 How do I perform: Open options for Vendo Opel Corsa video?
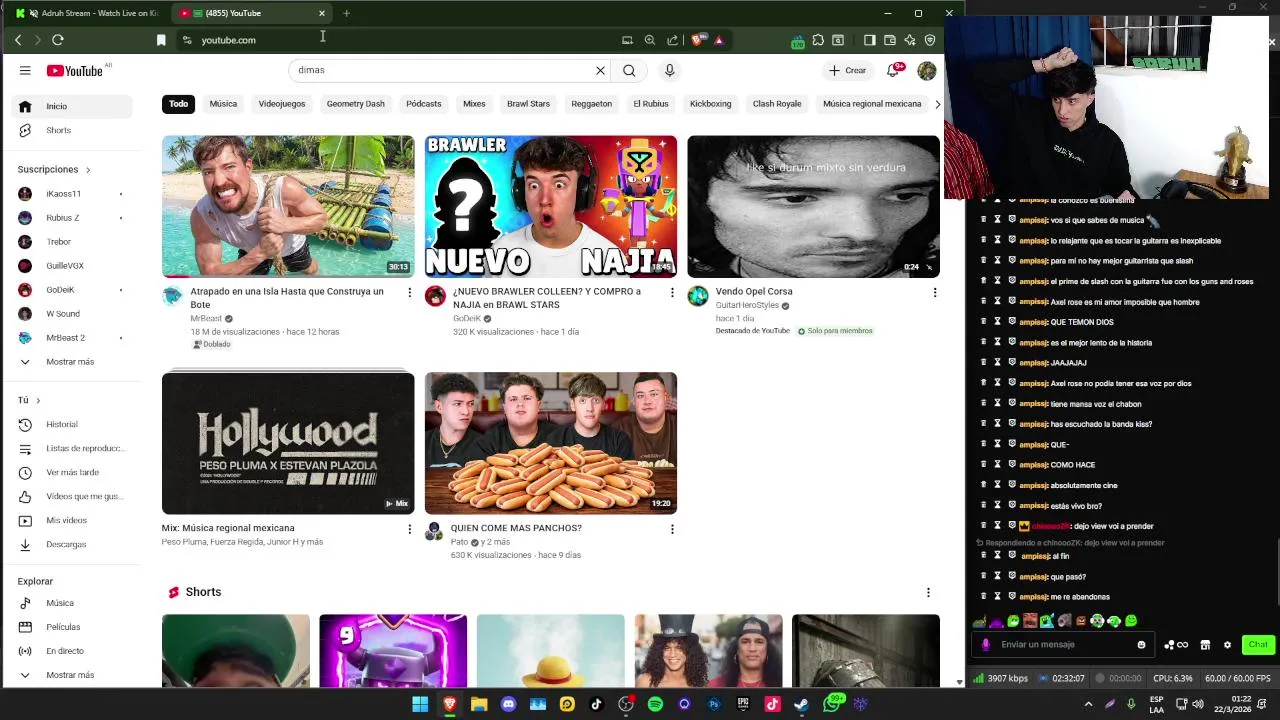tap(934, 292)
